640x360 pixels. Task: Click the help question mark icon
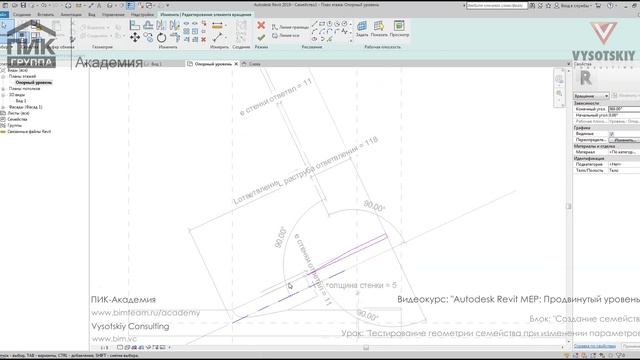coord(610,5)
